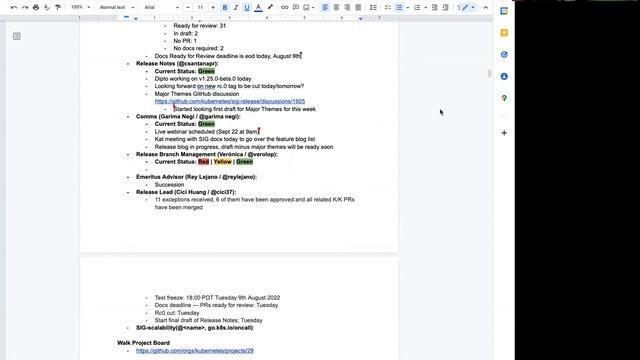Open Tasks in the side panel

click(504, 54)
